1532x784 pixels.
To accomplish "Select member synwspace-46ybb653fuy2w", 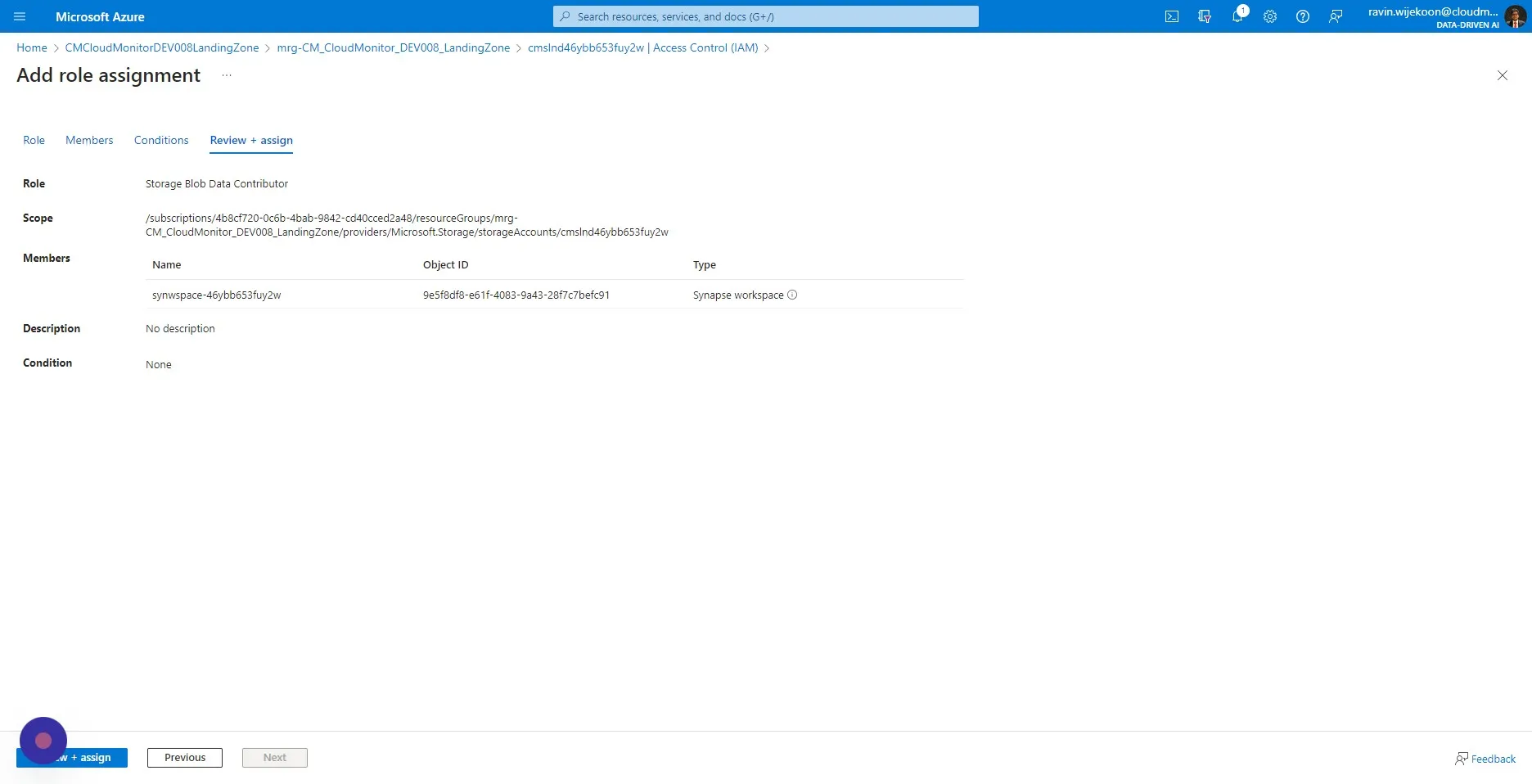I will 216,295.
